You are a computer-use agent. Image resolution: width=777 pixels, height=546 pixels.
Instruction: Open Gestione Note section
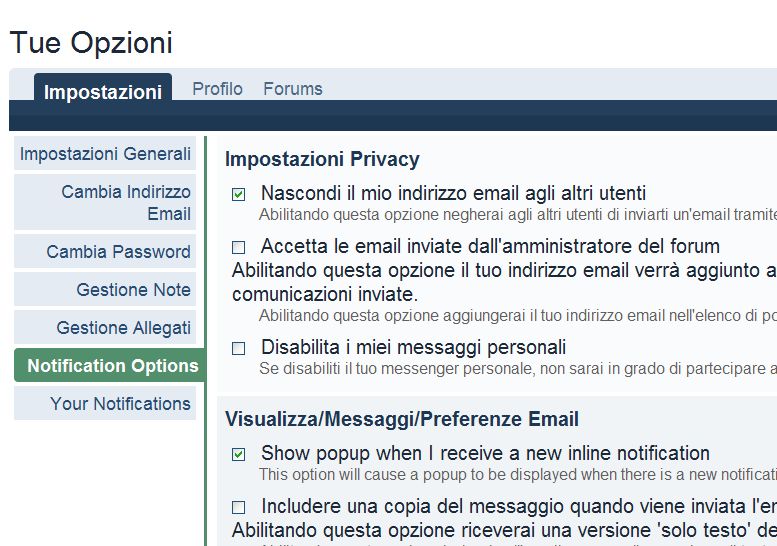click(105, 290)
